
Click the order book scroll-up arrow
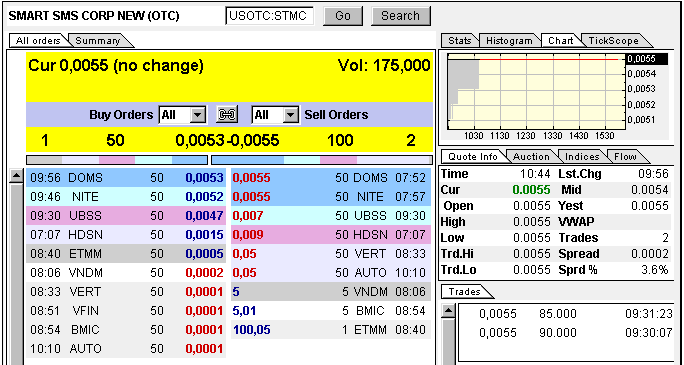point(16,176)
